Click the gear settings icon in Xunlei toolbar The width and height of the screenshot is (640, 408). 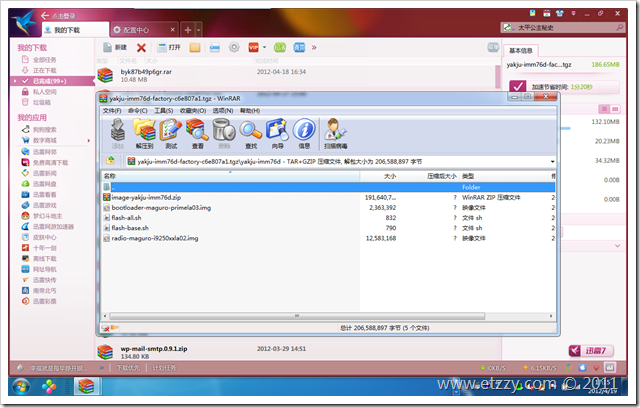pyautogui.click(x=234, y=47)
